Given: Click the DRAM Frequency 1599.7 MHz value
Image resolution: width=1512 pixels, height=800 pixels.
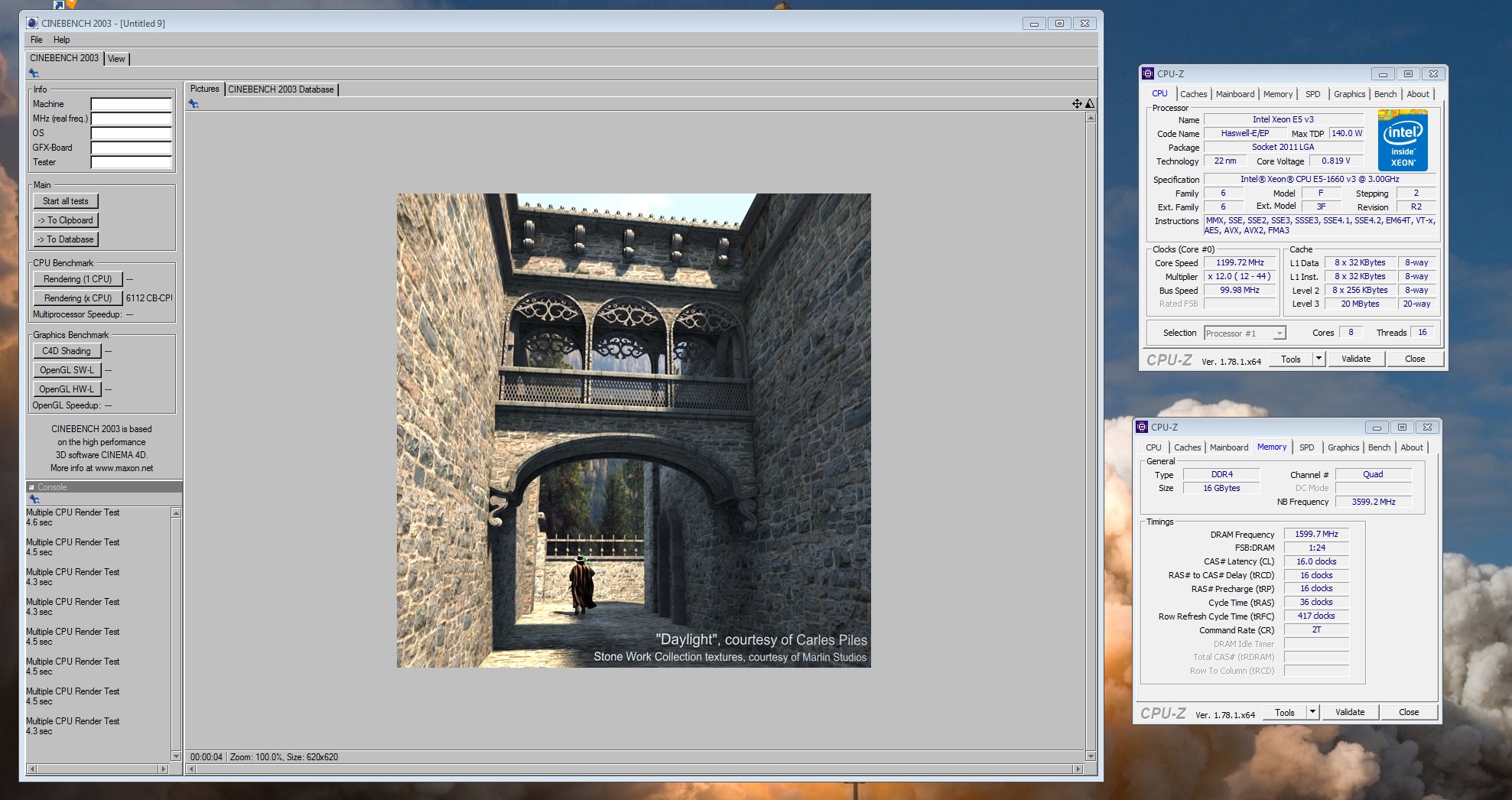Looking at the screenshot, I should 1316,534.
